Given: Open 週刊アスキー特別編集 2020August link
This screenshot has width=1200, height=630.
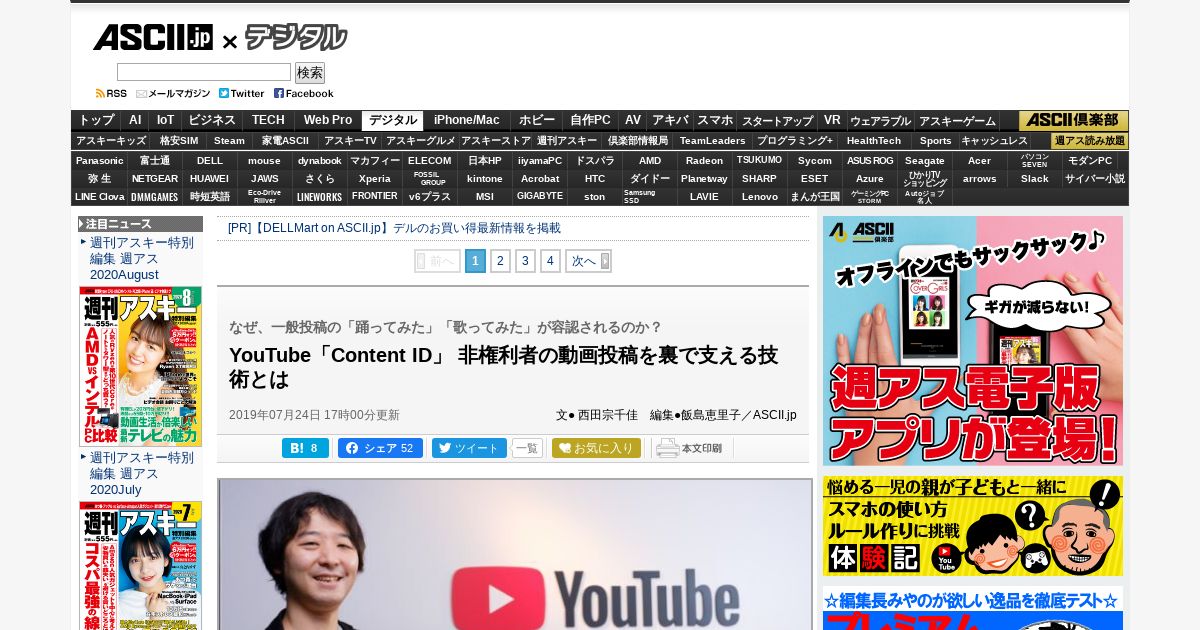Looking at the screenshot, I should (x=142, y=259).
